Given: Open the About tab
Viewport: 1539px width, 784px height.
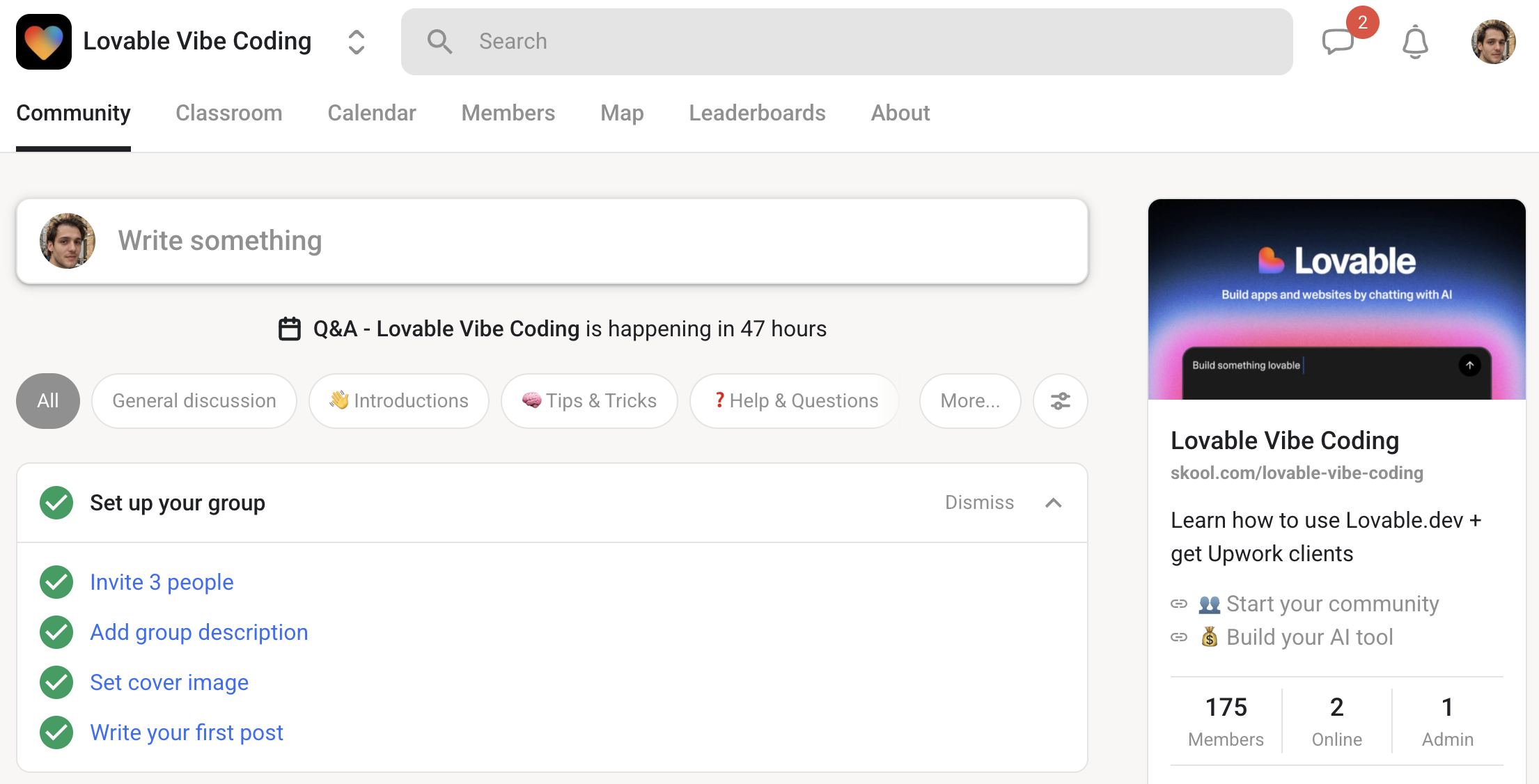Looking at the screenshot, I should tap(900, 113).
